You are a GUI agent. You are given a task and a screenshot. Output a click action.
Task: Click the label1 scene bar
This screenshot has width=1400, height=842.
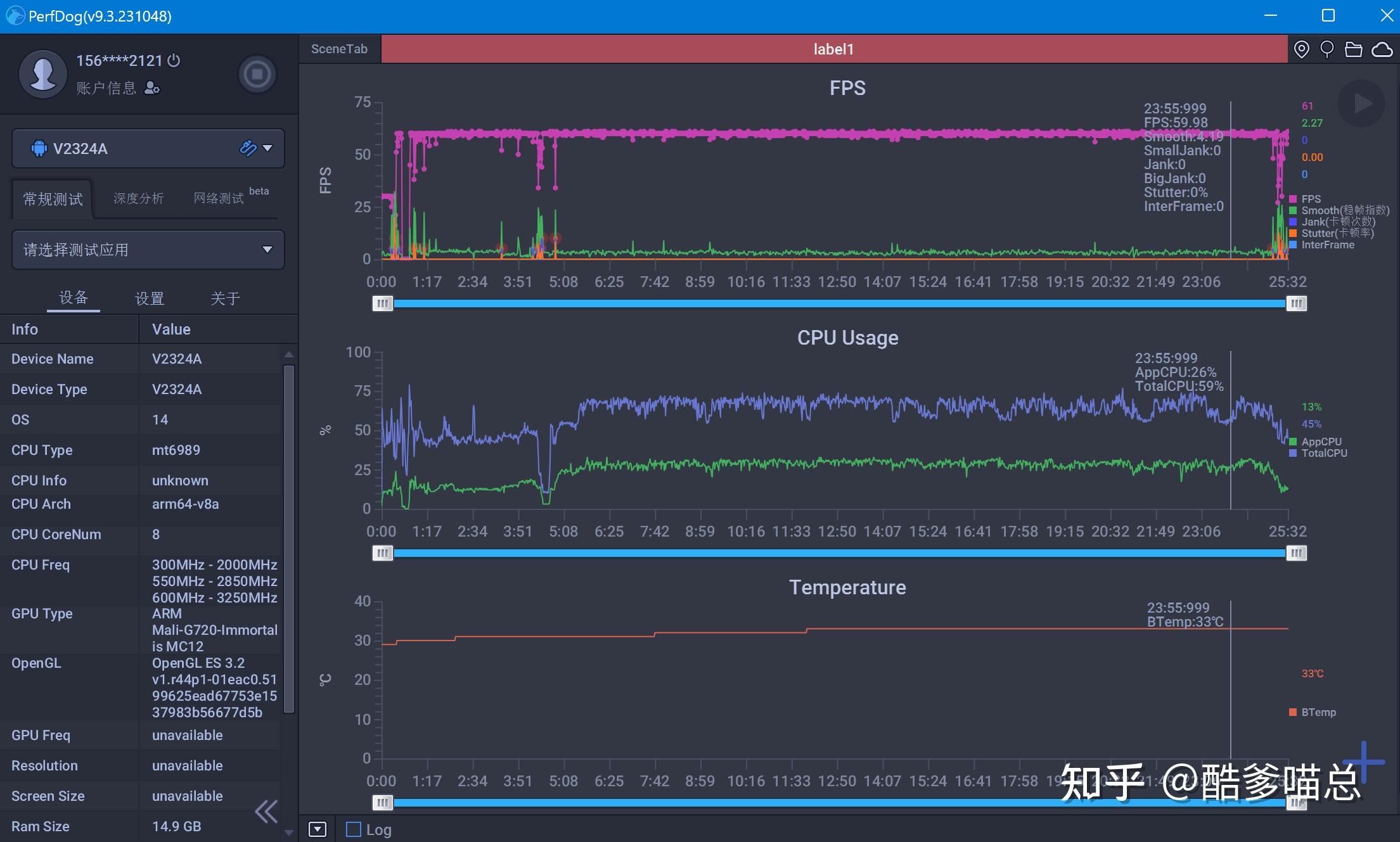[834, 49]
